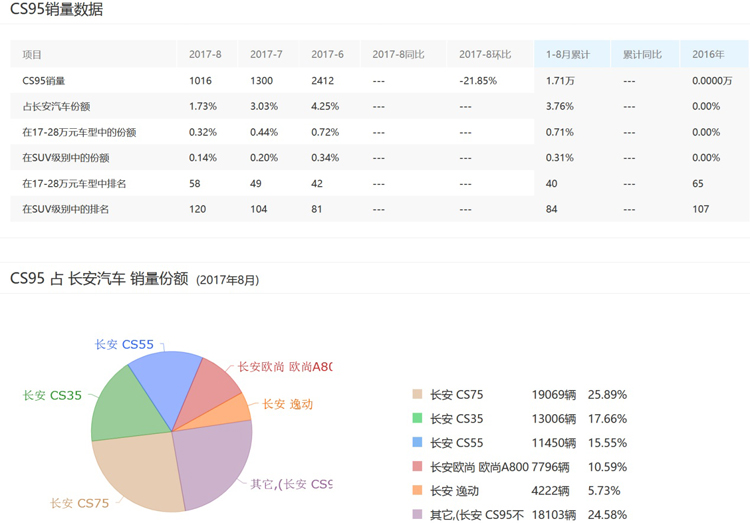
Task: Click the purple 其它 legend swatch
Action: point(417,515)
